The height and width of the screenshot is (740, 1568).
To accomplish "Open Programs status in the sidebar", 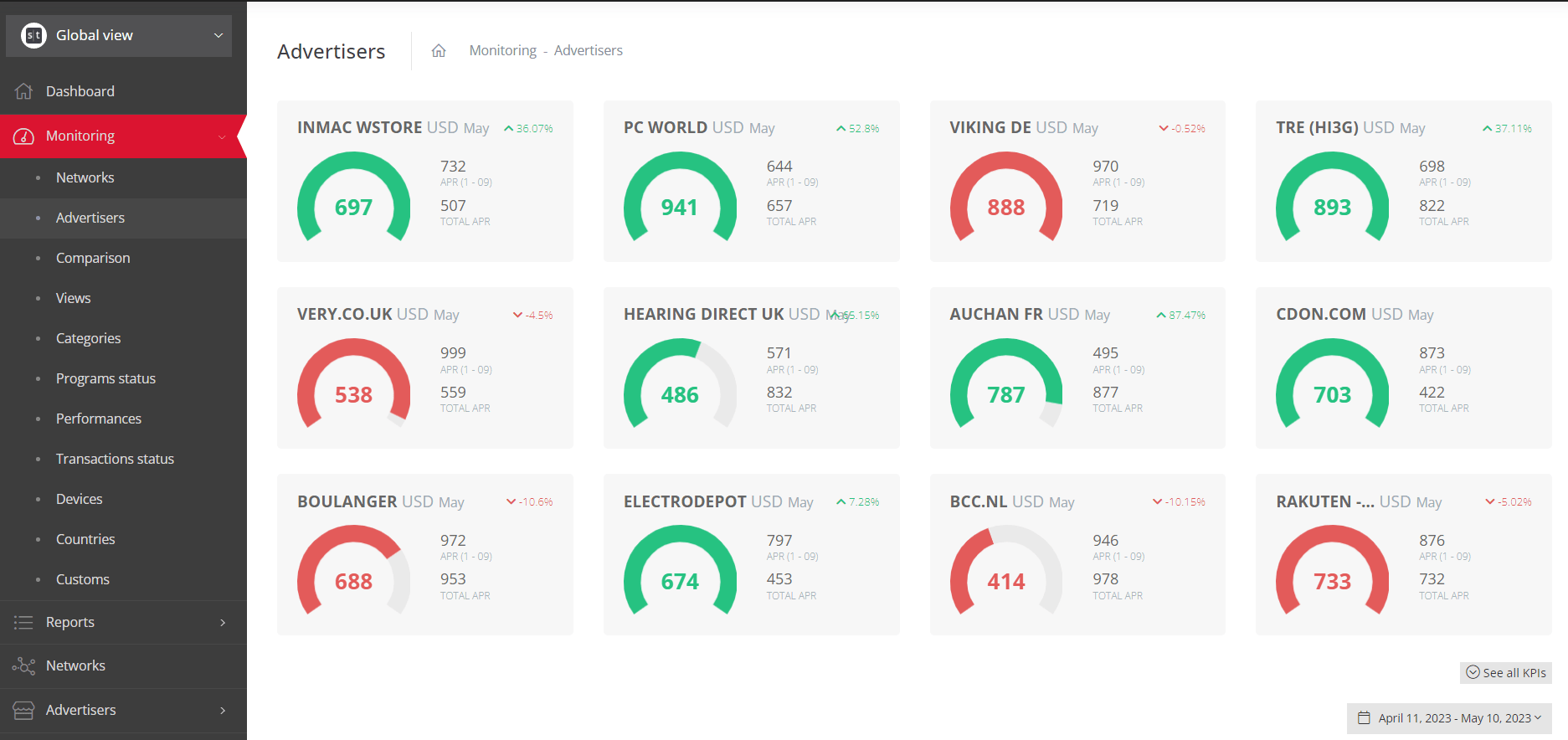I will click(x=123, y=378).
